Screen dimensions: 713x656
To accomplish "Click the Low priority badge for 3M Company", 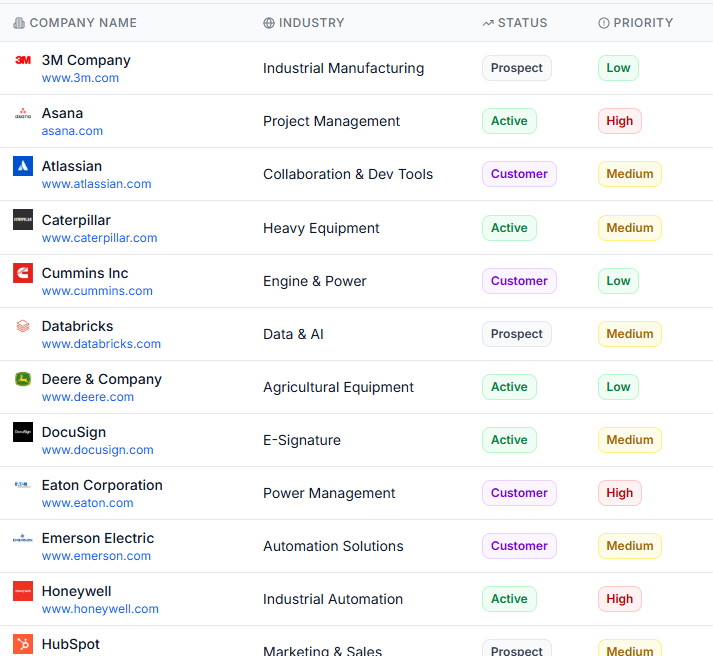I will click(618, 68).
